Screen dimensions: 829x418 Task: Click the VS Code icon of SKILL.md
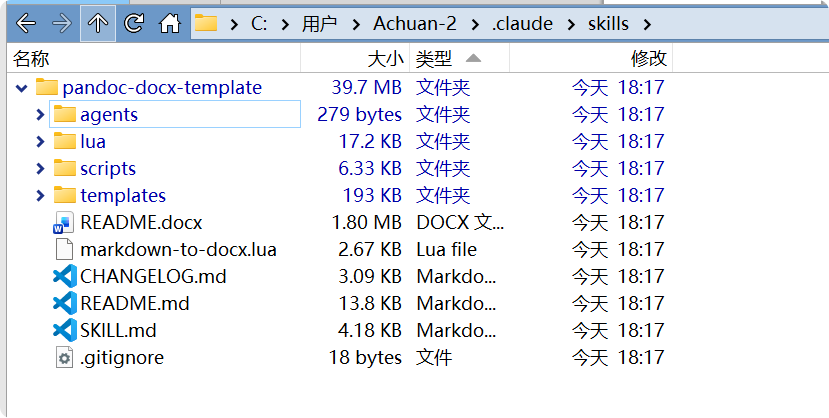(x=65, y=330)
